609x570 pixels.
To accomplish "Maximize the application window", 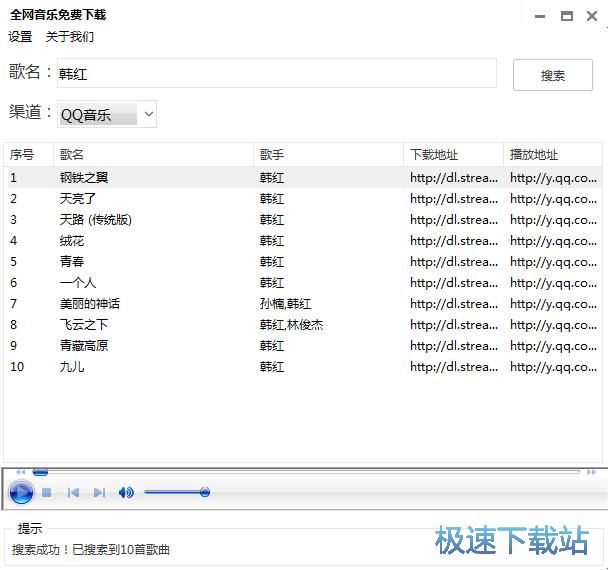I will [567, 16].
